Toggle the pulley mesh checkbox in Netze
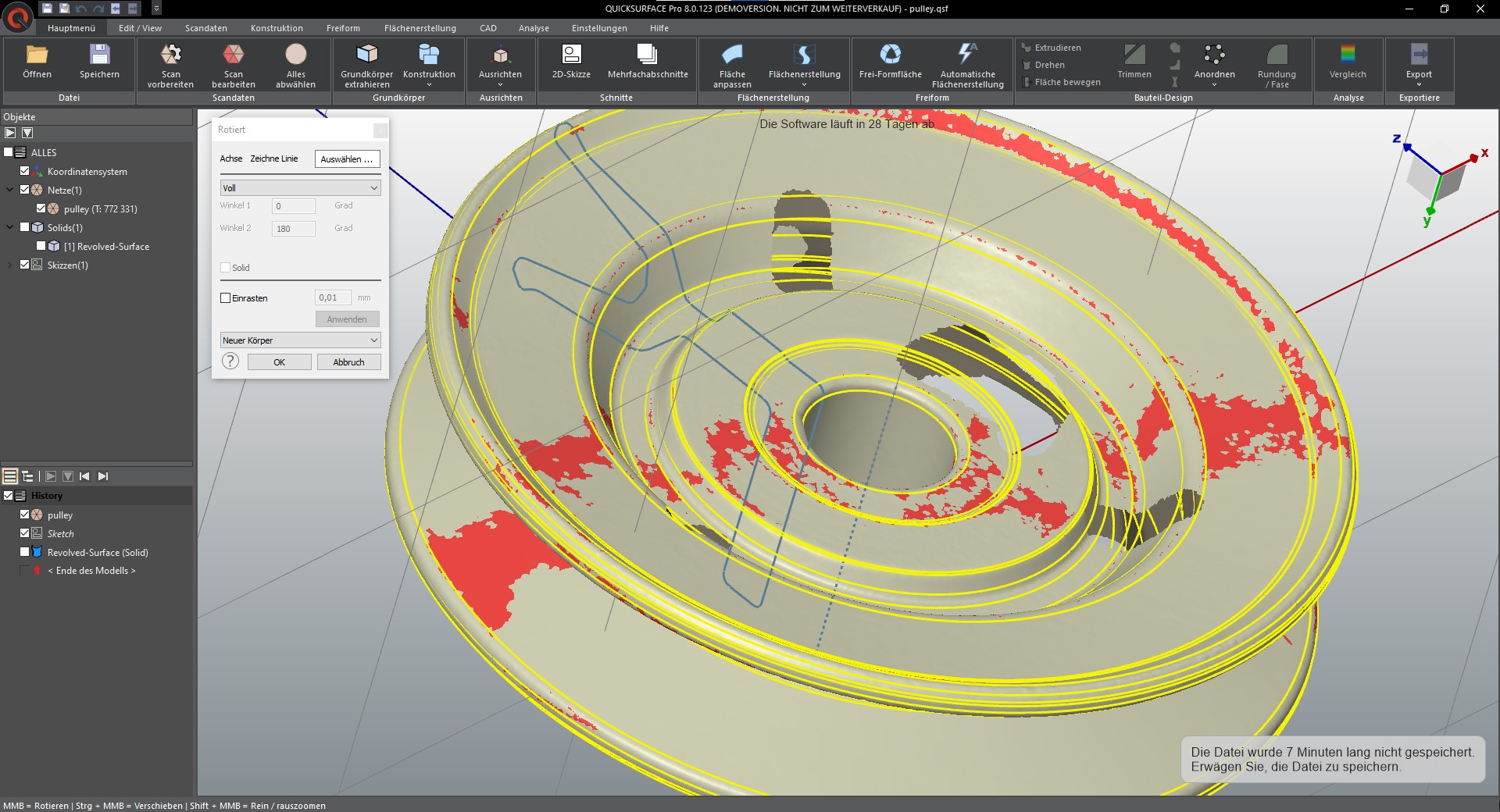 [41, 208]
